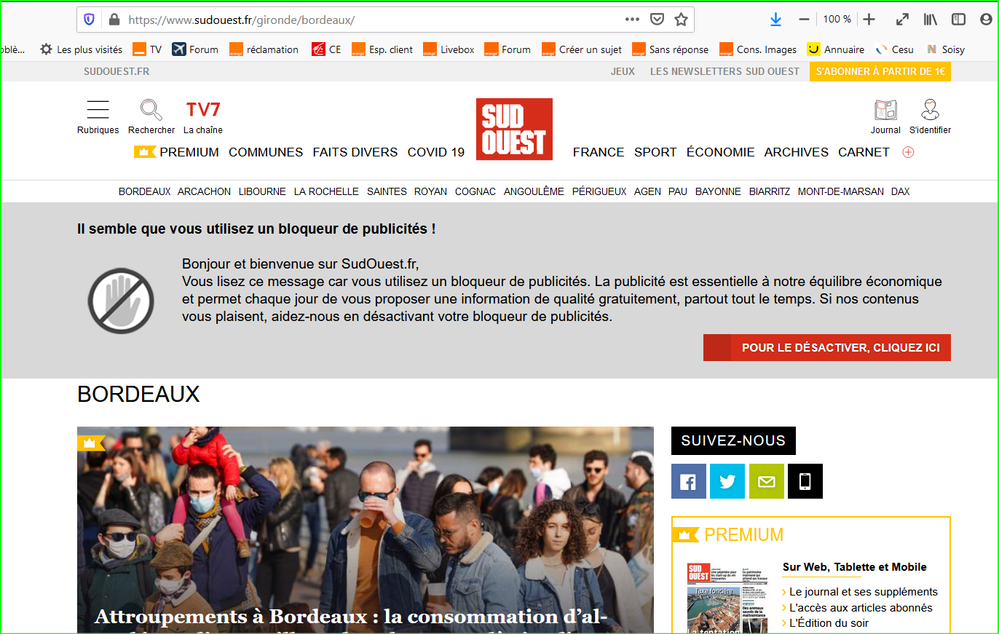Select the LA ROCHELLE city link
Viewport: 999px width, 634px height.
click(x=326, y=191)
